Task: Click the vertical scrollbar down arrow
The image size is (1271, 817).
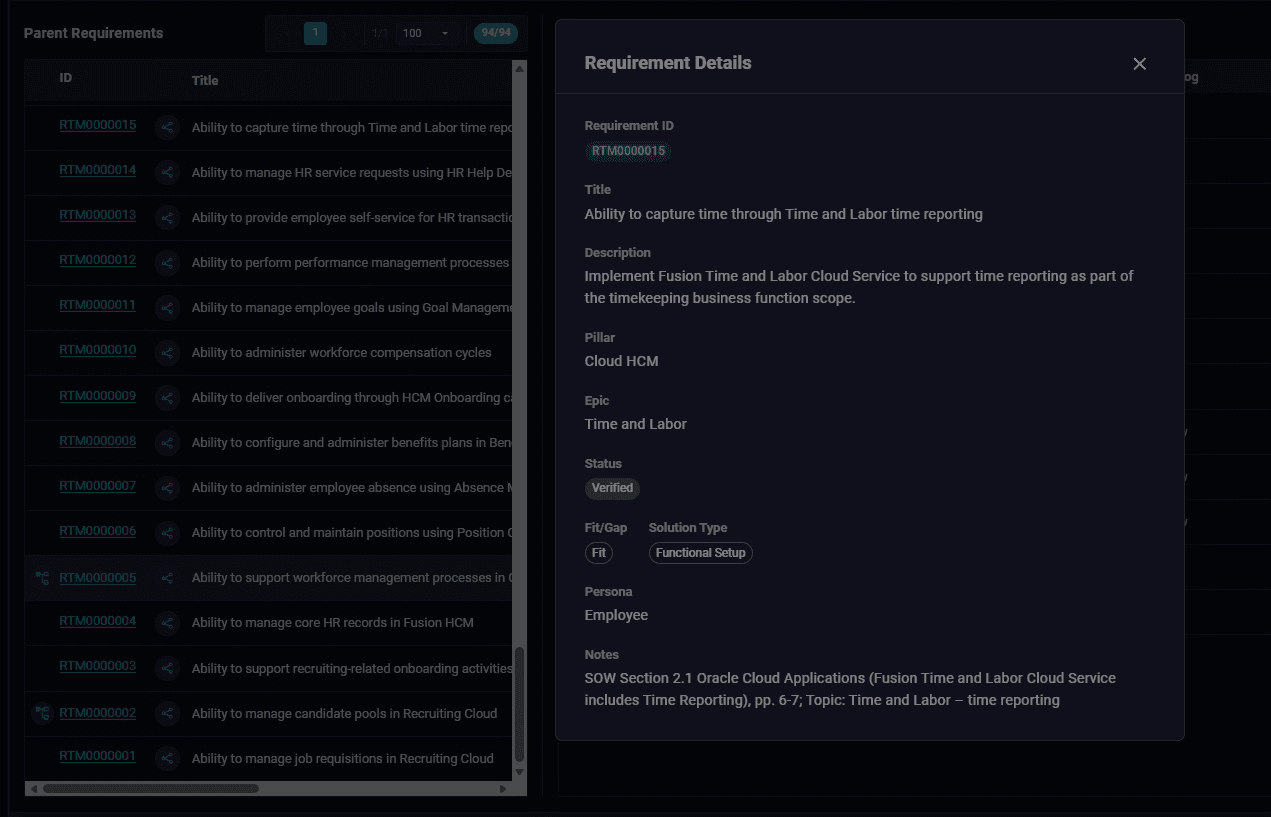Action: click(519, 772)
